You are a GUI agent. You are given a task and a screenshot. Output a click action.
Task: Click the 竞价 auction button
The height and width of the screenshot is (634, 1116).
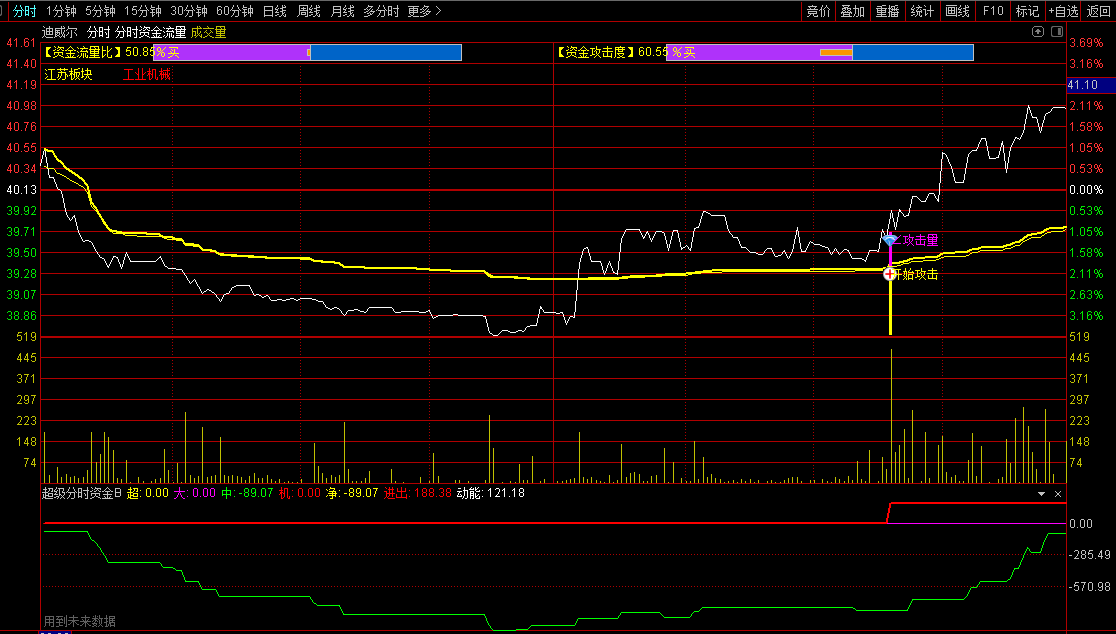[818, 11]
